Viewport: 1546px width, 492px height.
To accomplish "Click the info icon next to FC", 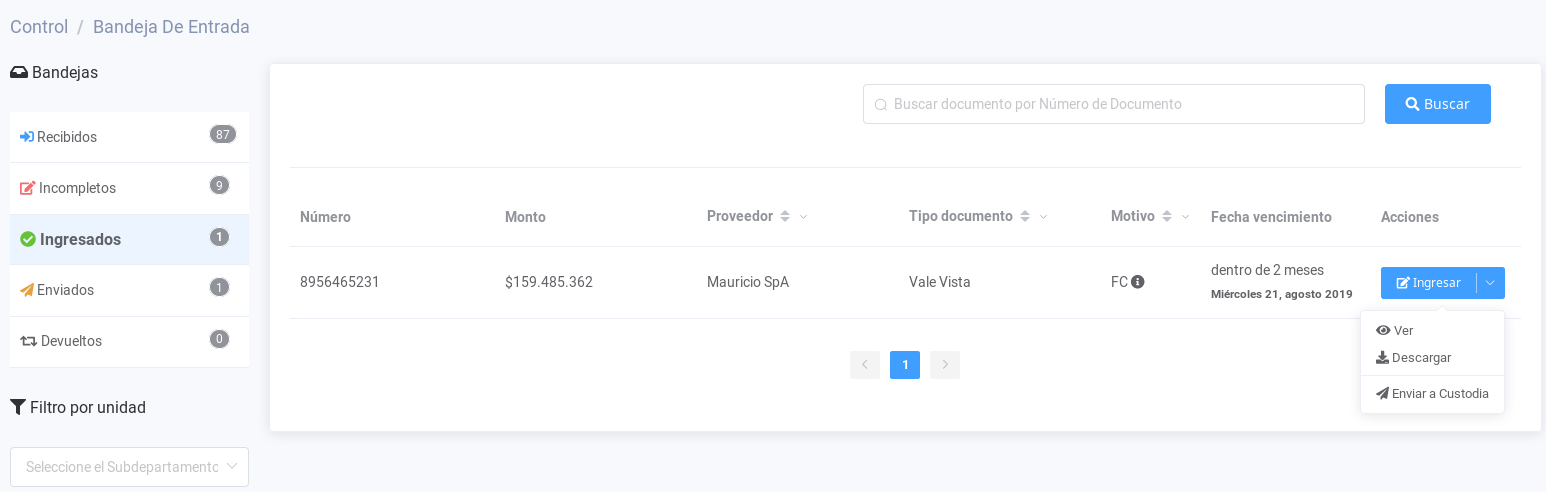I will coord(1138,282).
